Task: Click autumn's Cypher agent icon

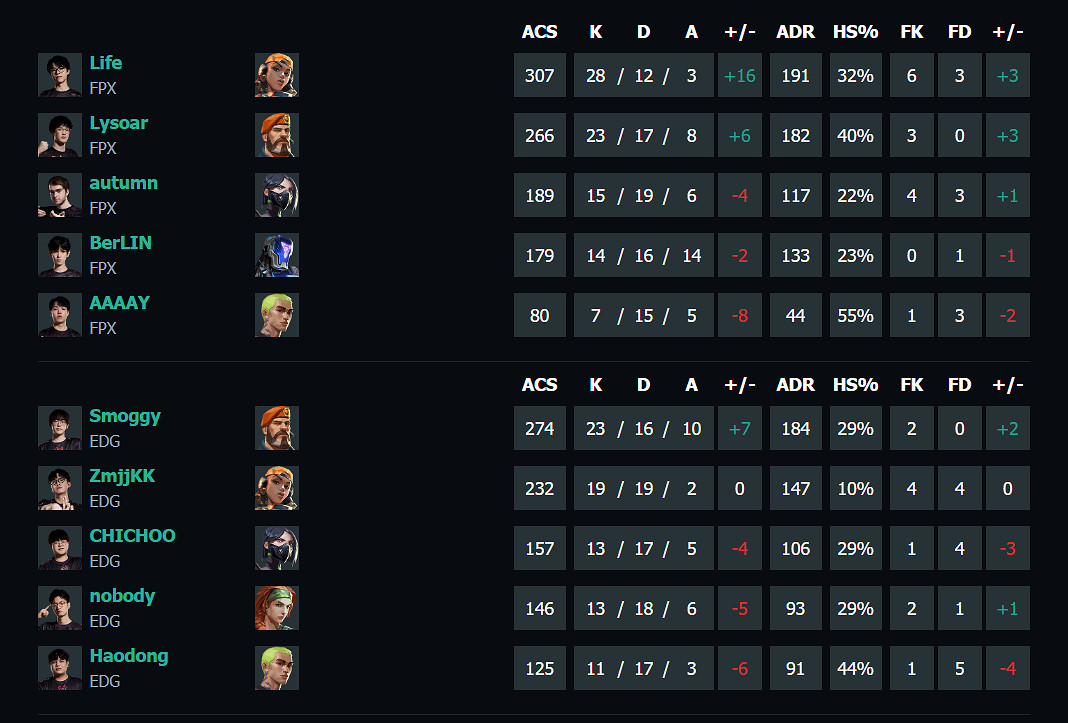Action: 277,195
